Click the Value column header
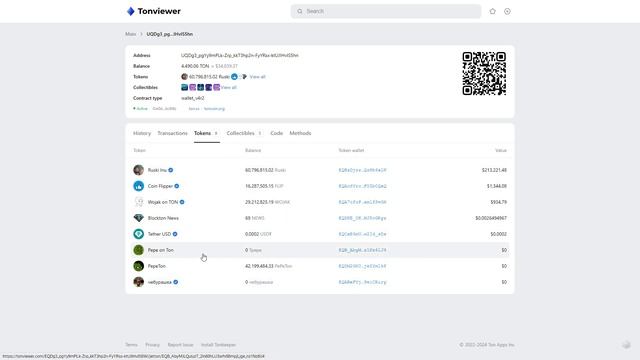Image resolution: width=640 pixels, height=360 pixels. click(501, 150)
